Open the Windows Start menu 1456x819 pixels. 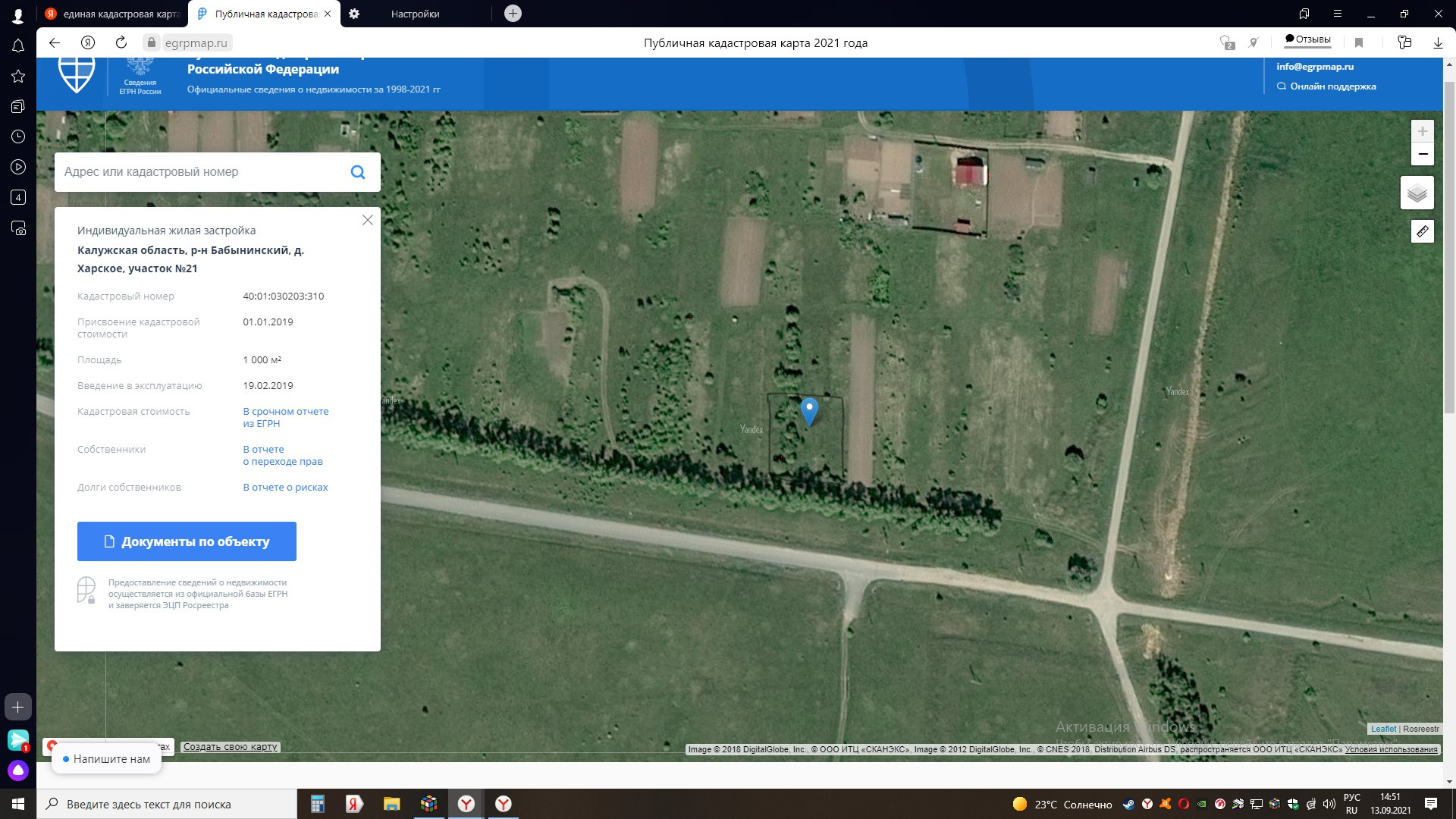coord(18,804)
